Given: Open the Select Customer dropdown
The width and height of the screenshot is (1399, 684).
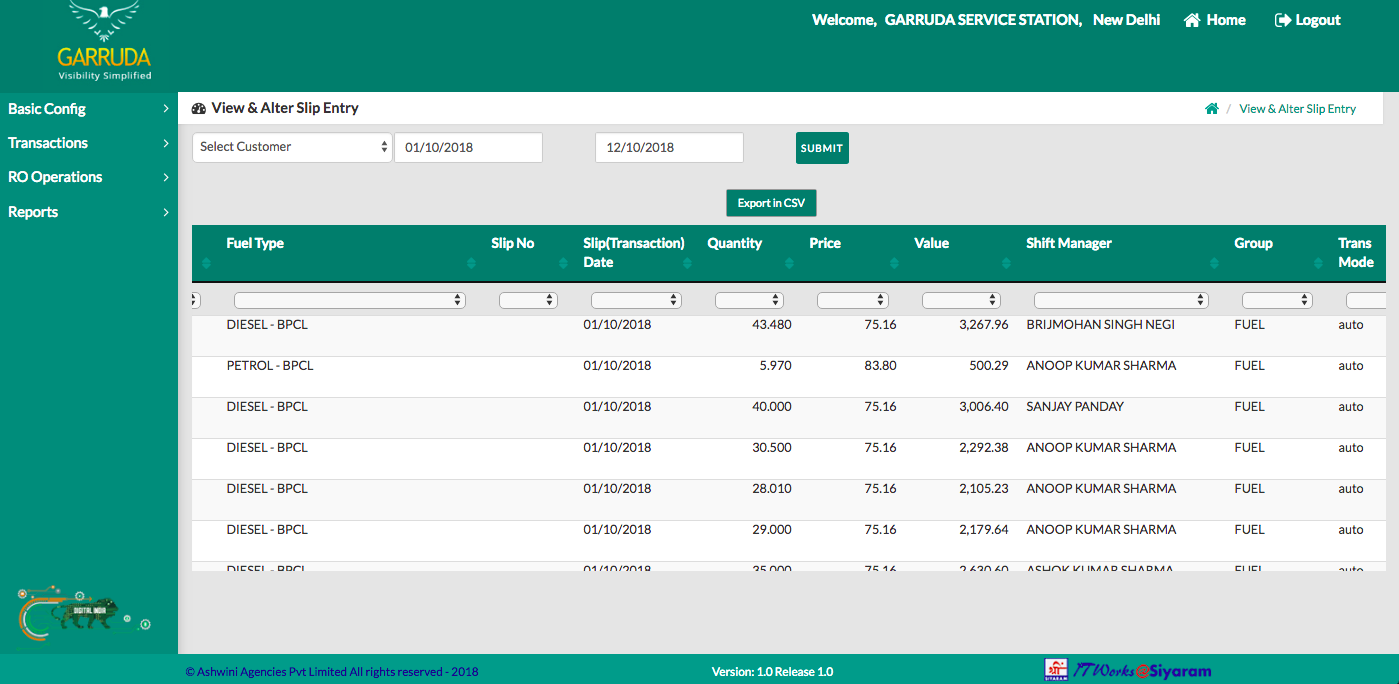Looking at the screenshot, I should (x=292, y=147).
